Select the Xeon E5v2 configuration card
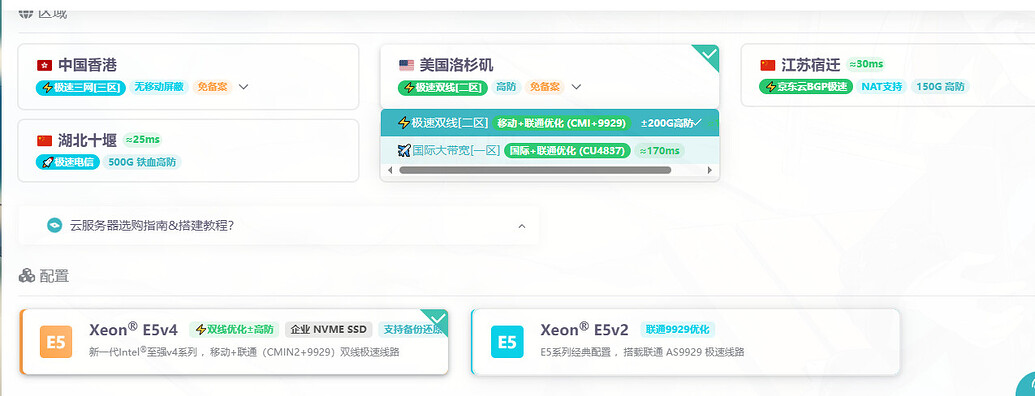 (x=685, y=342)
